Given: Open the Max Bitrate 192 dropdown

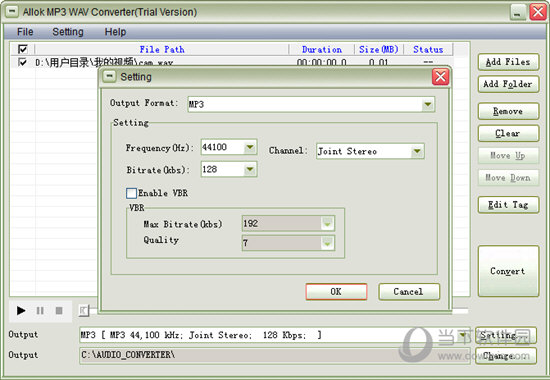Looking at the screenshot, I should coord(327,224).
